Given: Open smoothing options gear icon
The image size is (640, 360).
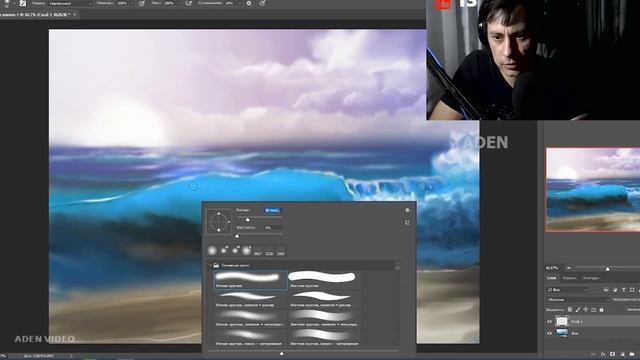Looking at the screenshot, I should tap(249, 3).
